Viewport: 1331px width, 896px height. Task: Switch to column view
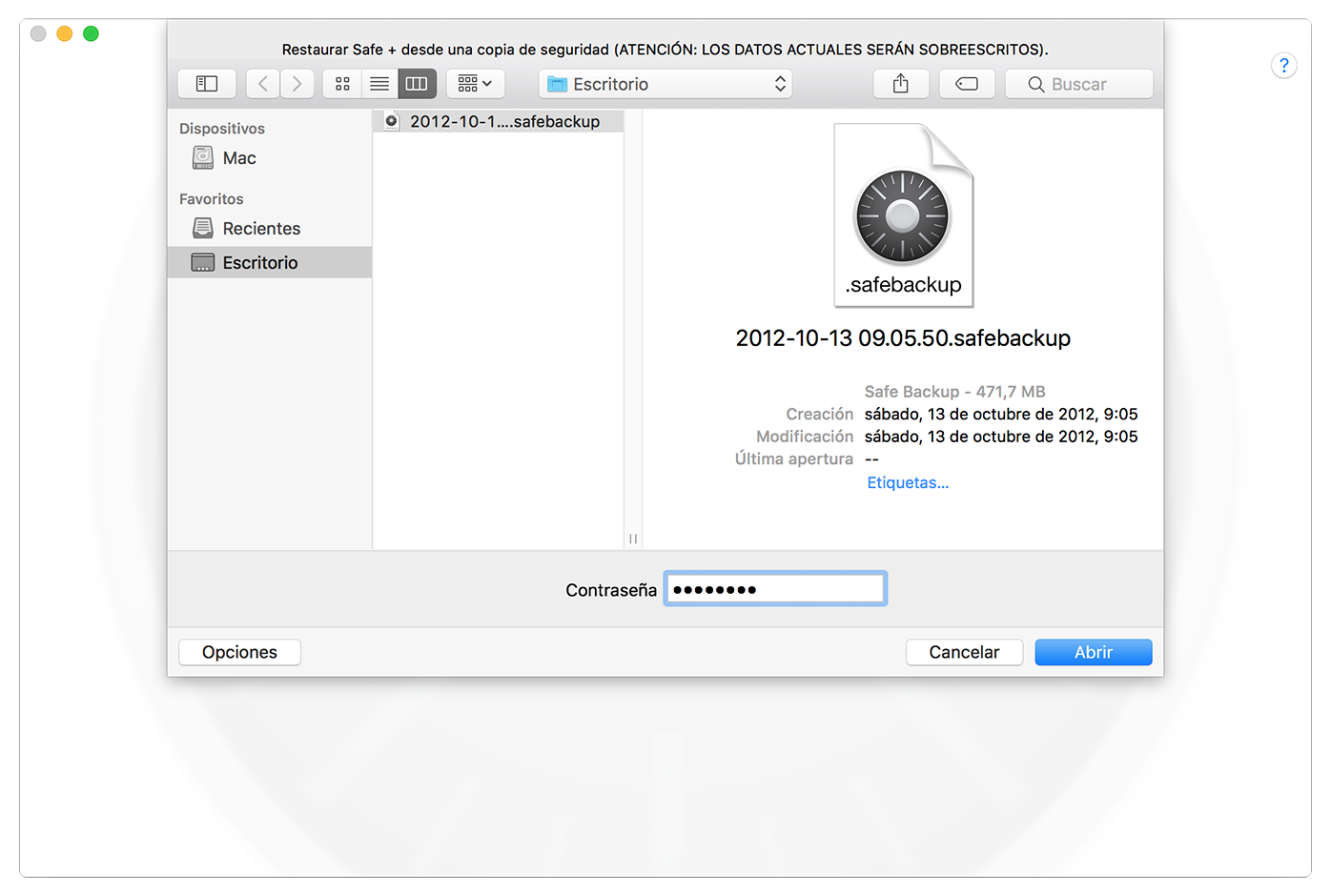(x=417, y=84)
